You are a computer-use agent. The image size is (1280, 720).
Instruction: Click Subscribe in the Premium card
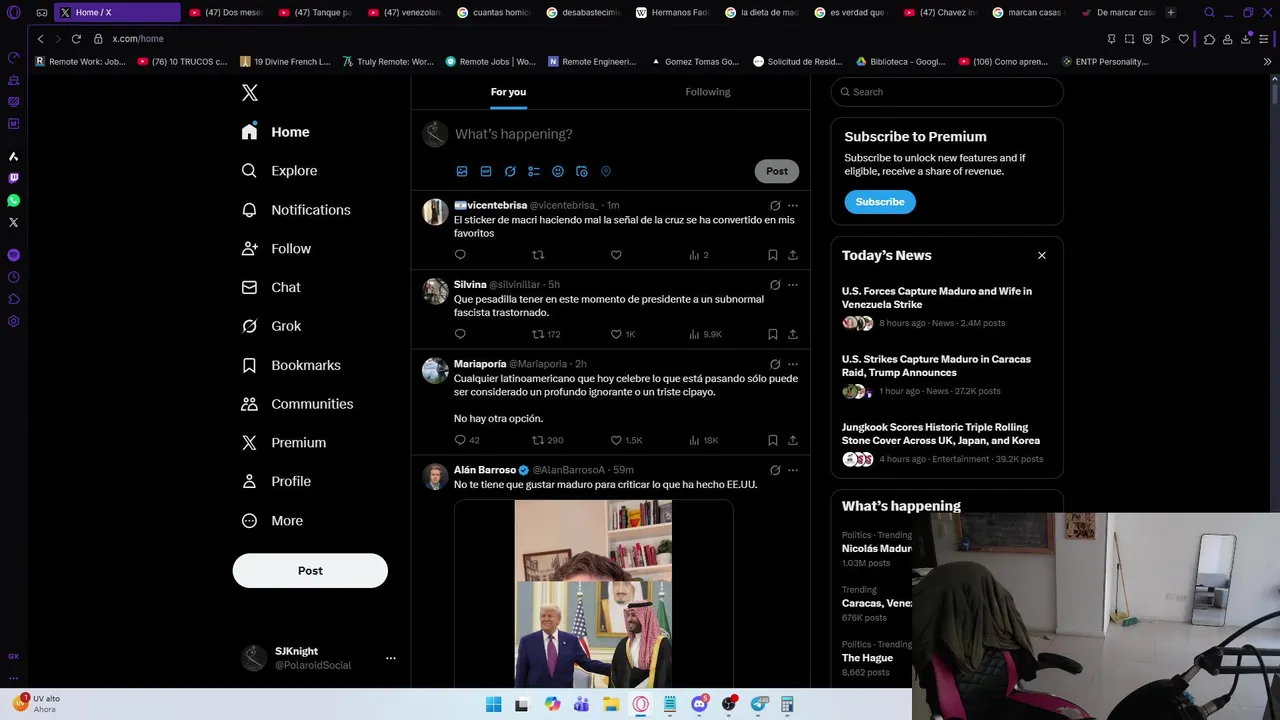[880, 202]
